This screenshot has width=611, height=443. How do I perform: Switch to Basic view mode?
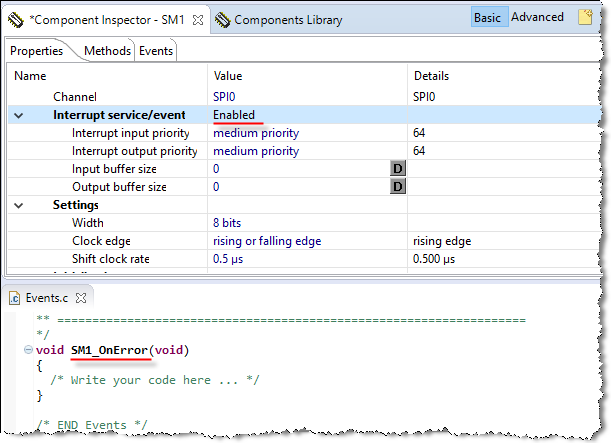tap(489, 18)
